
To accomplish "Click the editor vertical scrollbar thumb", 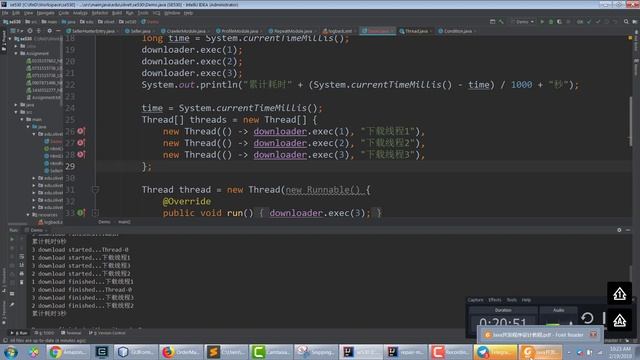I will click(631, 120).
